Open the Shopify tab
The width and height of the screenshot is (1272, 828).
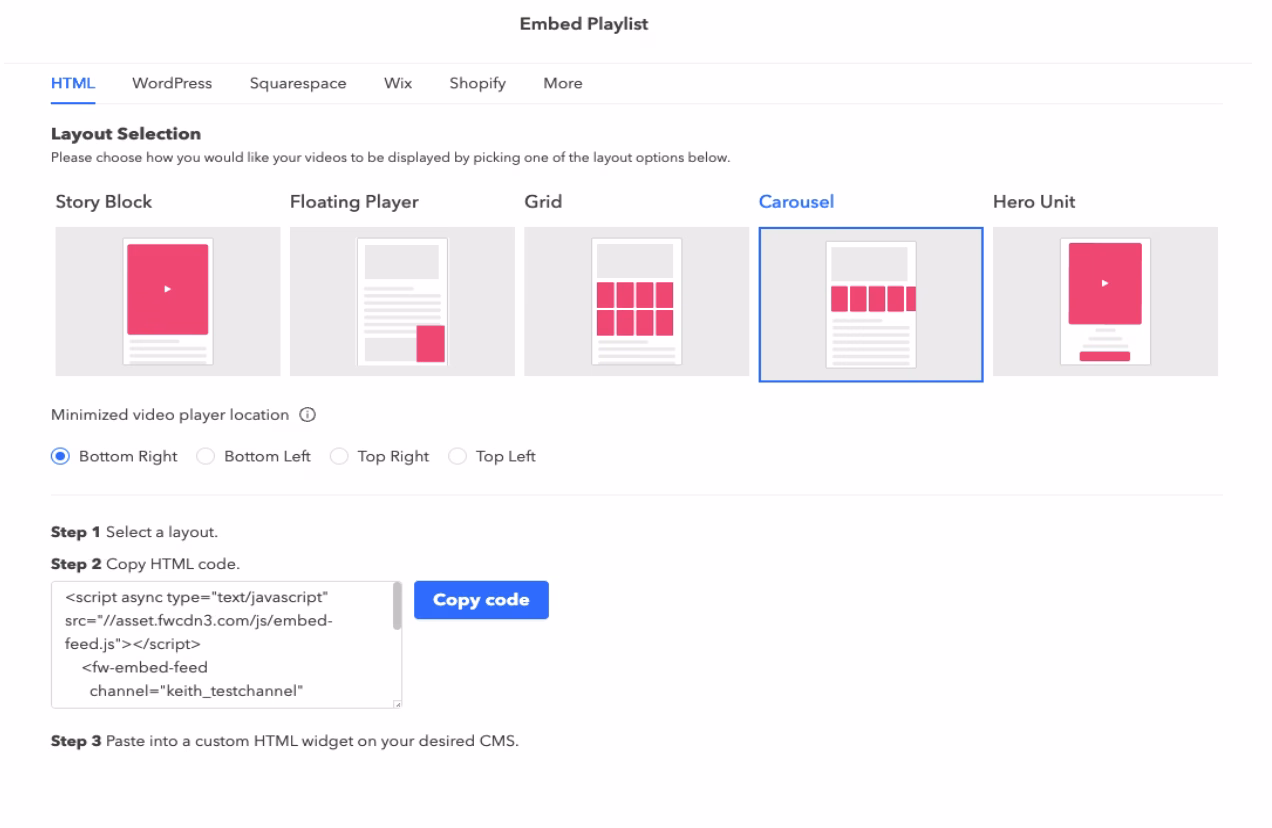click(x=478, y=84)
